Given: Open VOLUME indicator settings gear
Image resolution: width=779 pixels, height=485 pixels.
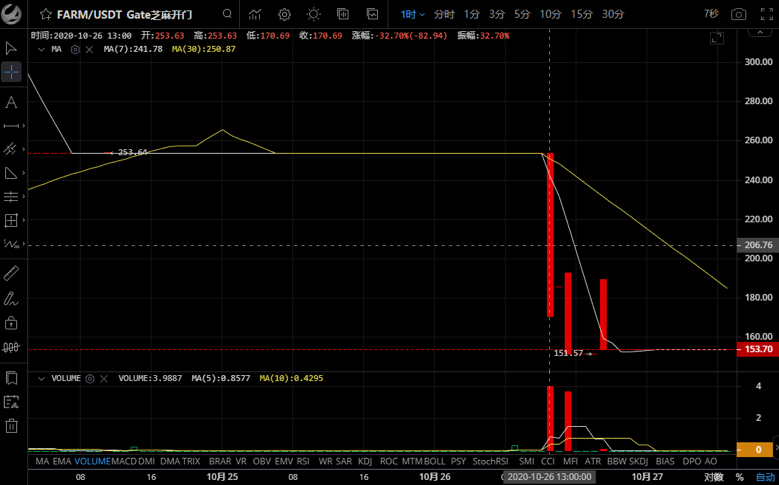Looking at the screenshot, I should [90, 378].
